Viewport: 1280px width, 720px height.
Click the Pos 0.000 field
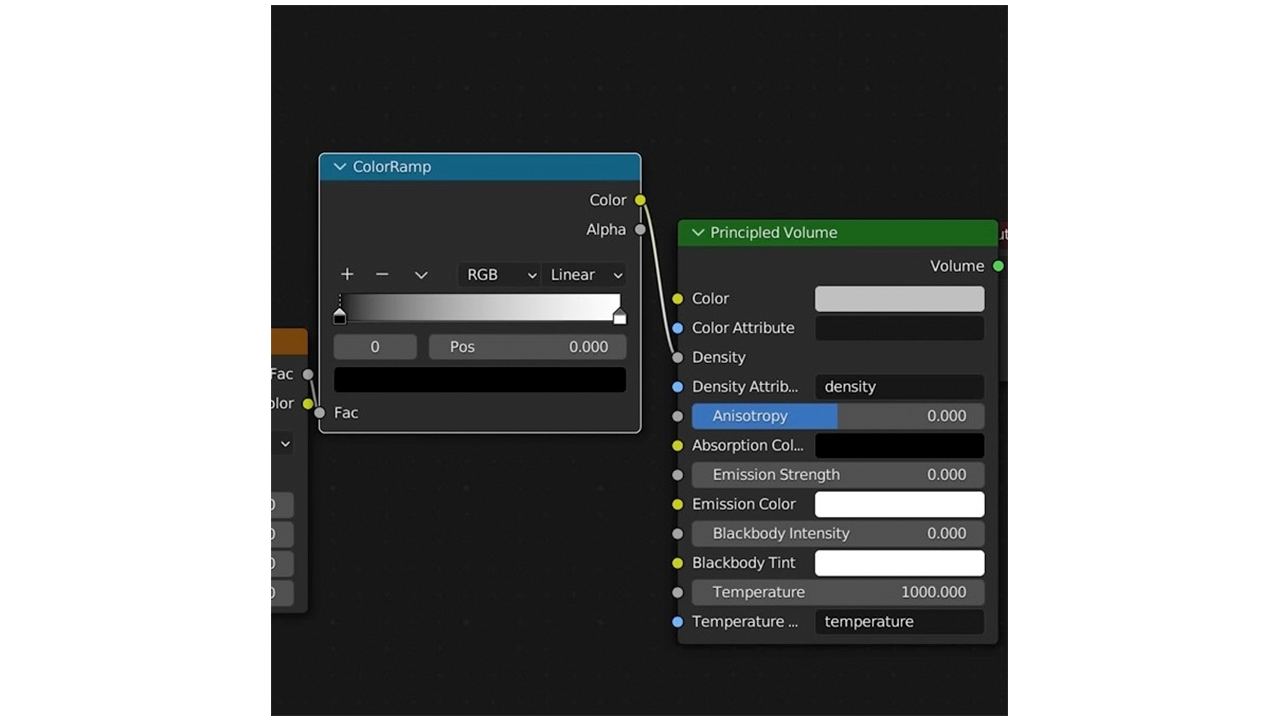pos(528,347)
